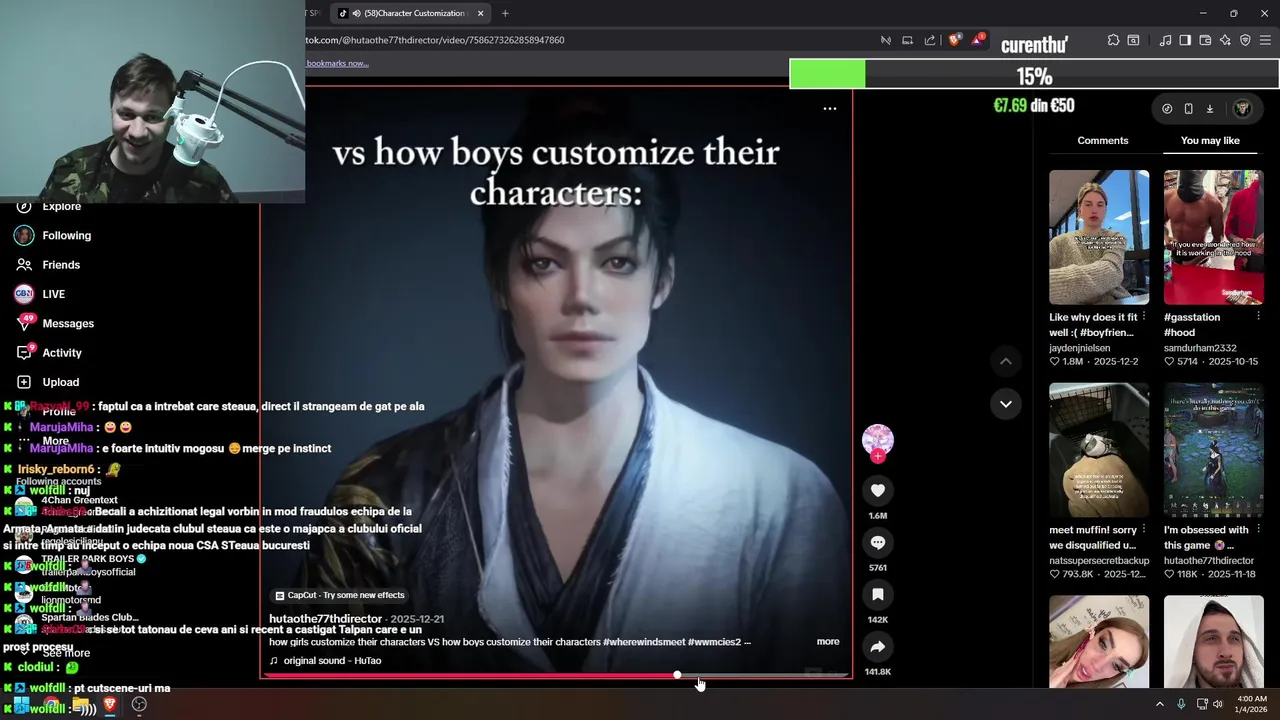Image resolution: width=1280 pixels, height=720 pixels.
Task: Options for Like why does it fit
Action: coord(1144,317)
